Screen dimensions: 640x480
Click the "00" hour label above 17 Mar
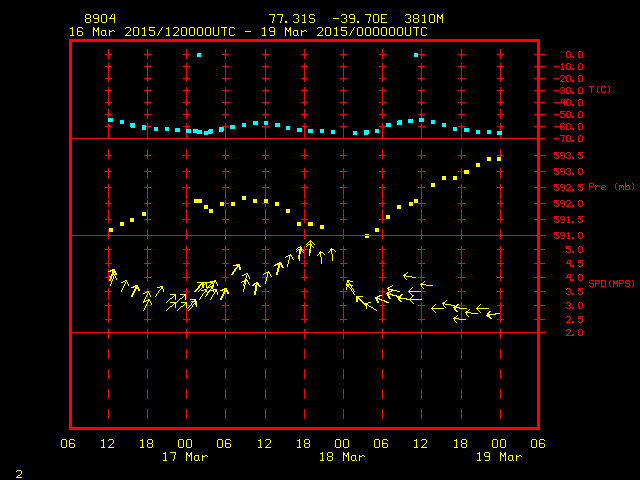coord(185,444)
